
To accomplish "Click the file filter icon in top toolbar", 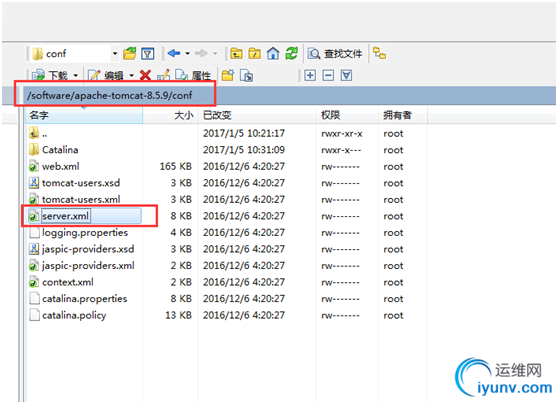I will (x=148, y=54).
